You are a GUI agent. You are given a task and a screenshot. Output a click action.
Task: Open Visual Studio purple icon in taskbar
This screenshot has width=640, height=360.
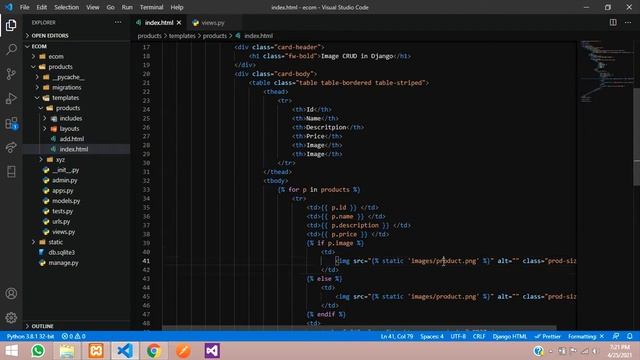click(212, 351)
